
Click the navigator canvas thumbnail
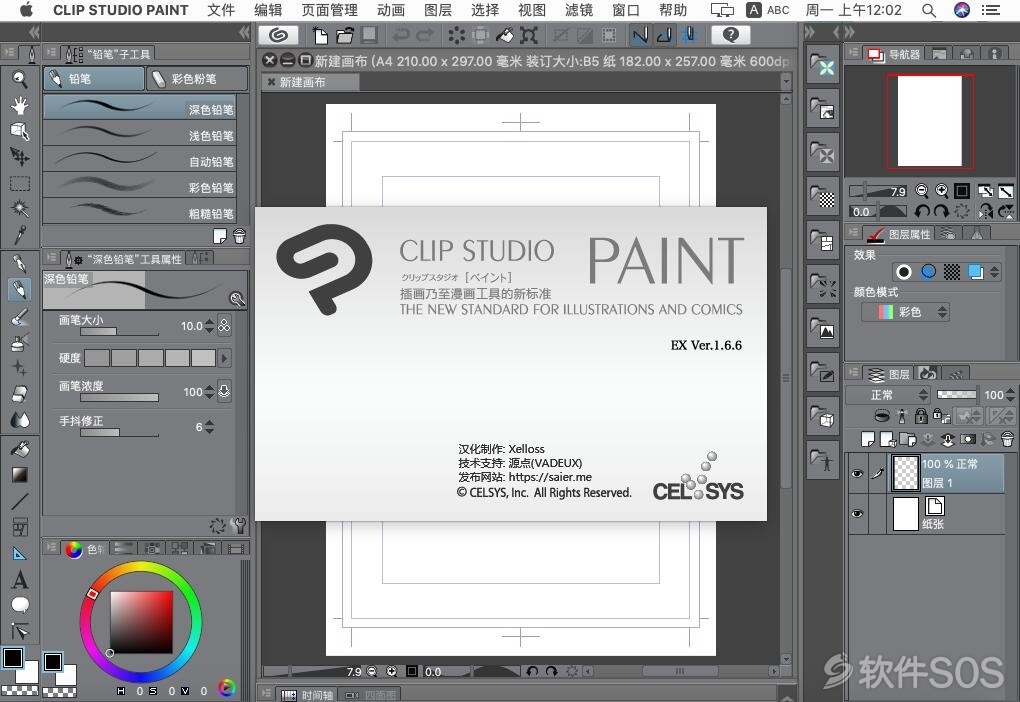pyautogui.click(x=930, y=121)
